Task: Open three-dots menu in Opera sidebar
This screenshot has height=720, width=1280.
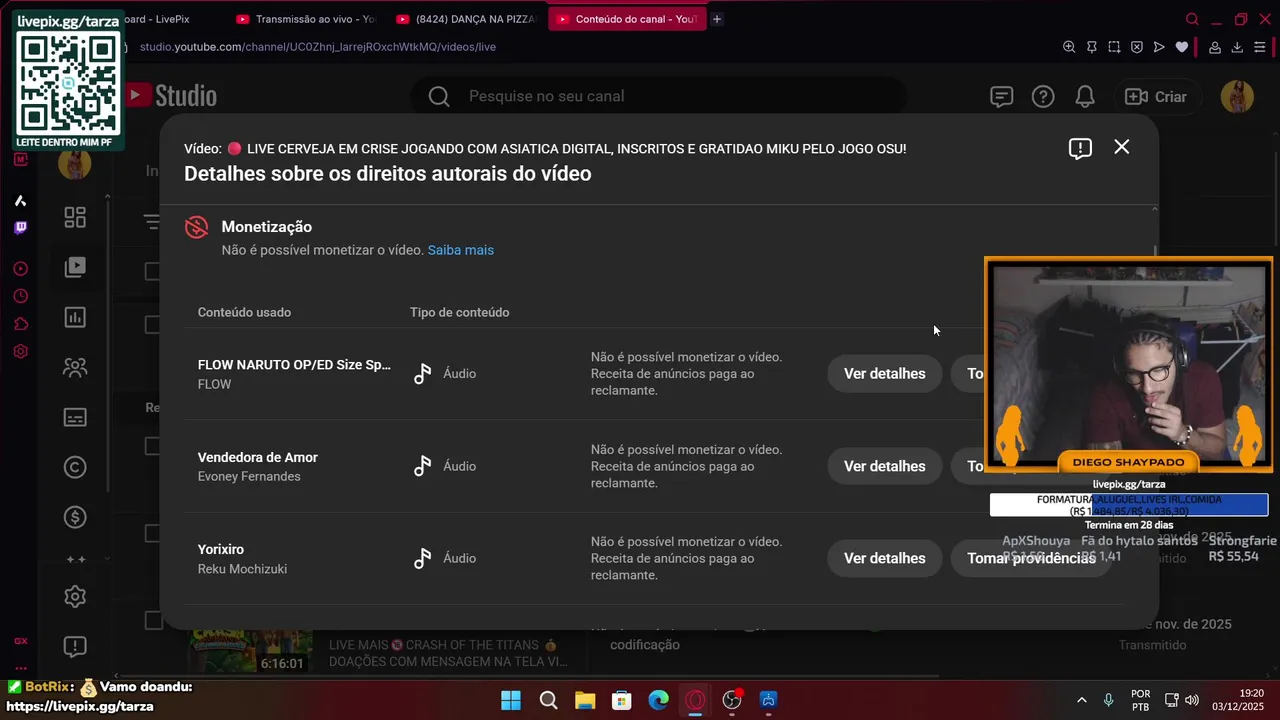Action: [x=20, y=668]
